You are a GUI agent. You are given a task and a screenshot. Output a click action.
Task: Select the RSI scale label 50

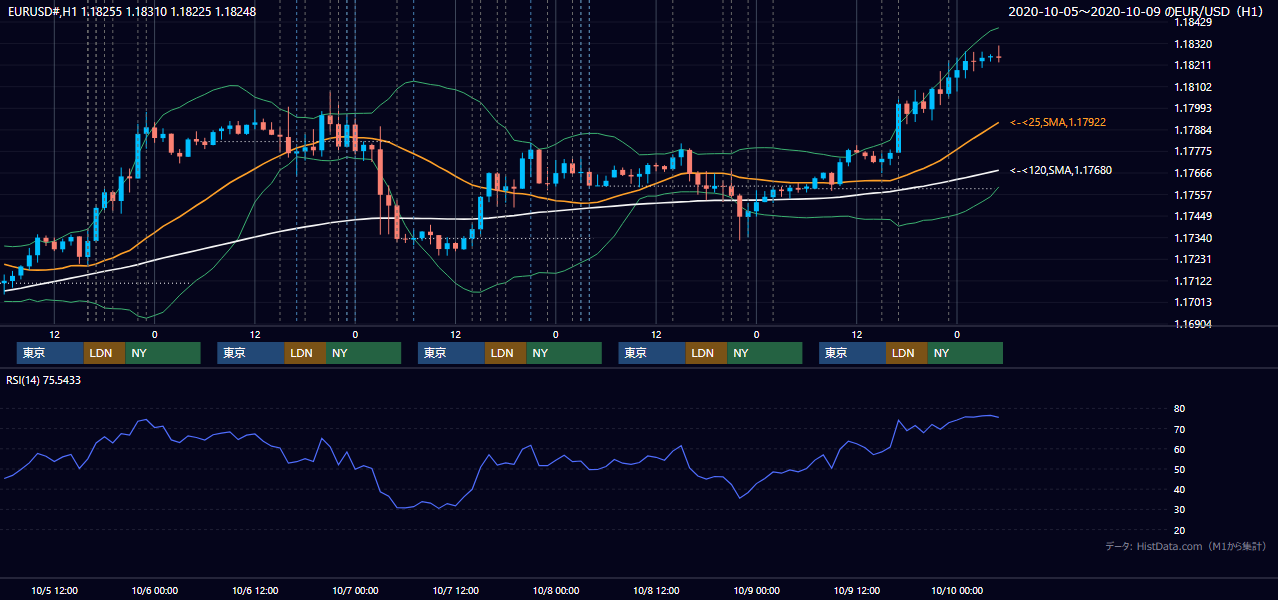click(1180, 469)
